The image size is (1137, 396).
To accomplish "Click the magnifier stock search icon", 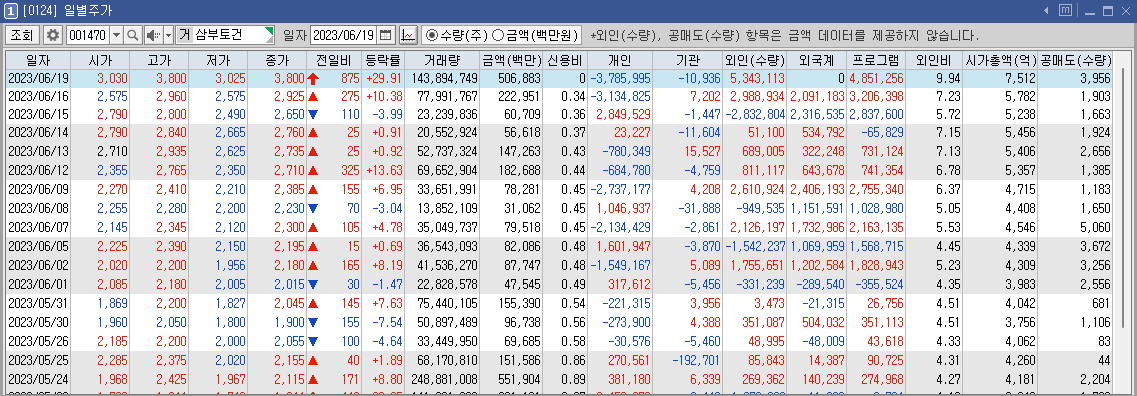I will (x=133, y=35).
